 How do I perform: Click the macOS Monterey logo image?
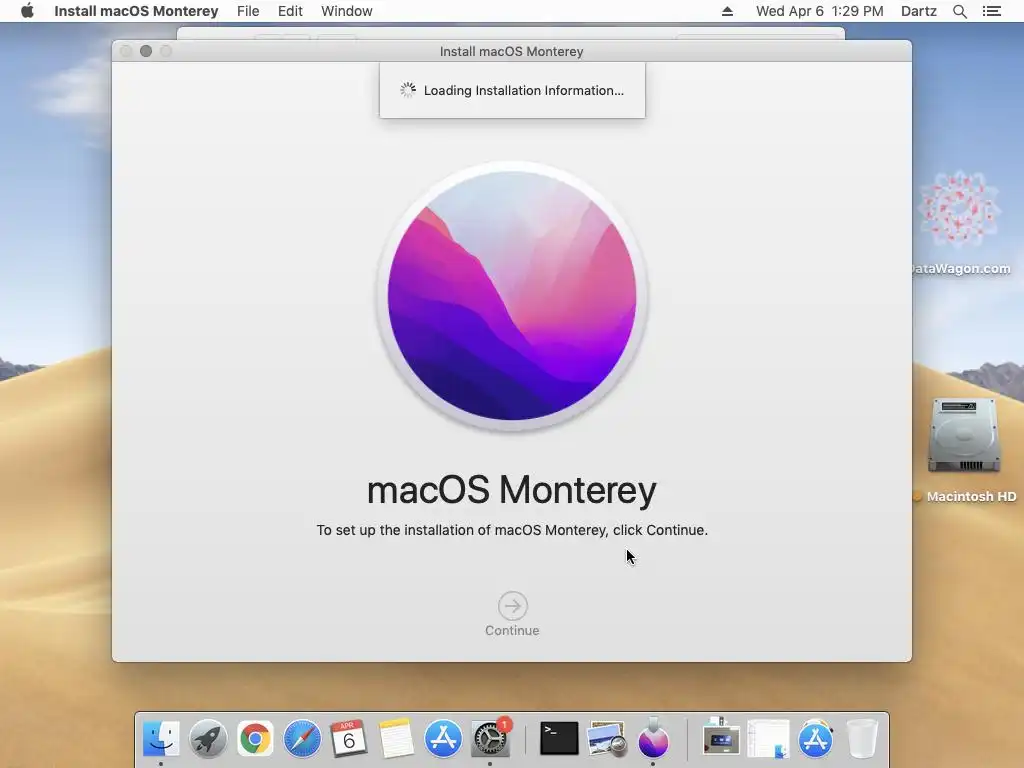(x=512, y=296)
